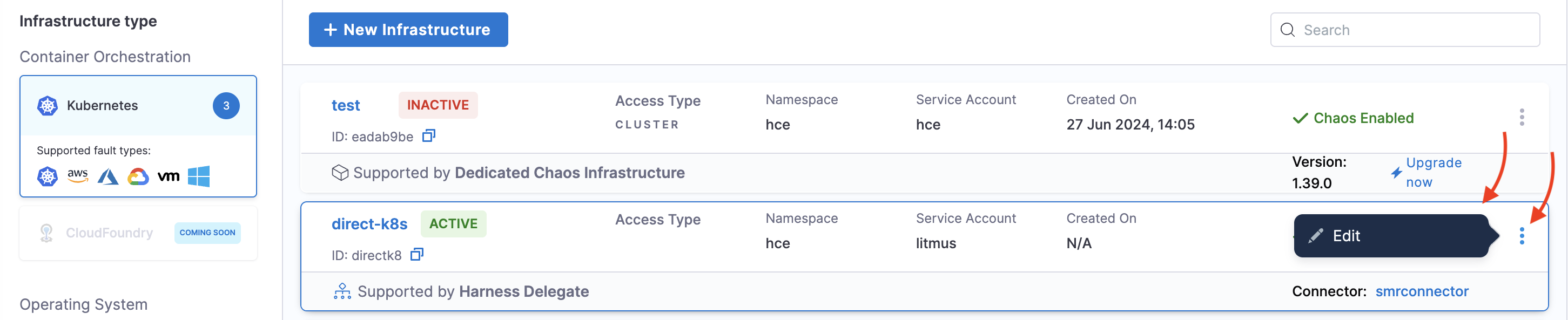Screen dimensions: 1568x320
Task: Open the smrconnector connector link
Action: coord(1421,291)
